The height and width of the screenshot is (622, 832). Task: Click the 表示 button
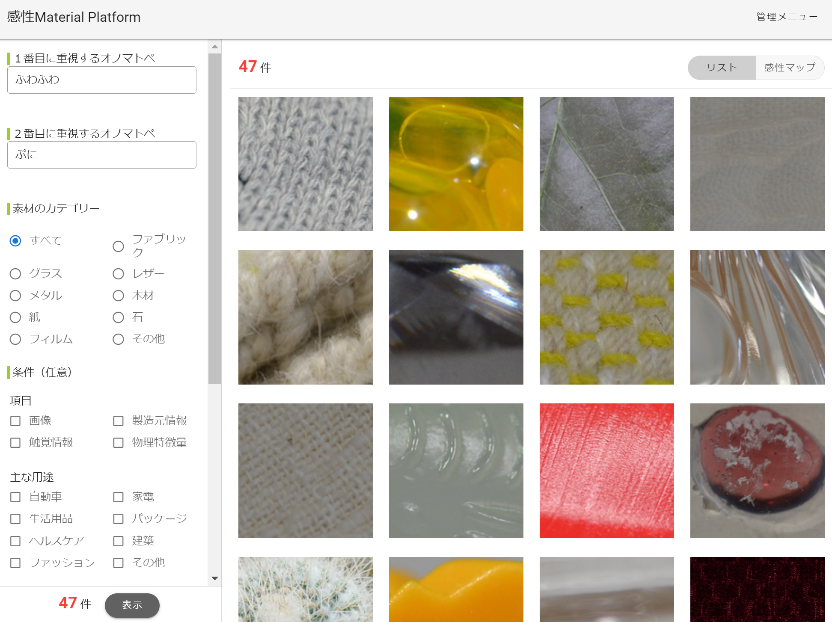132,605
